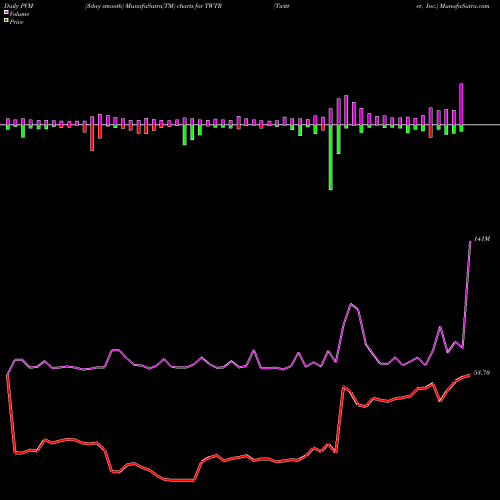500x500 pixels.
Task: Click the 'Price' legend label
Action: (x=16, y=22)
